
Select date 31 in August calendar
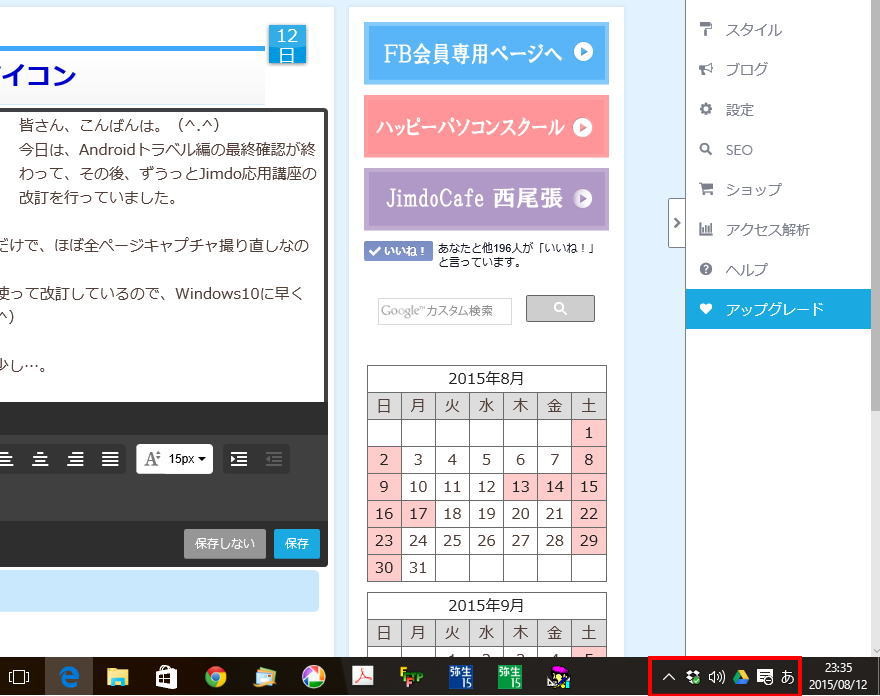click(x=418, y=567)
